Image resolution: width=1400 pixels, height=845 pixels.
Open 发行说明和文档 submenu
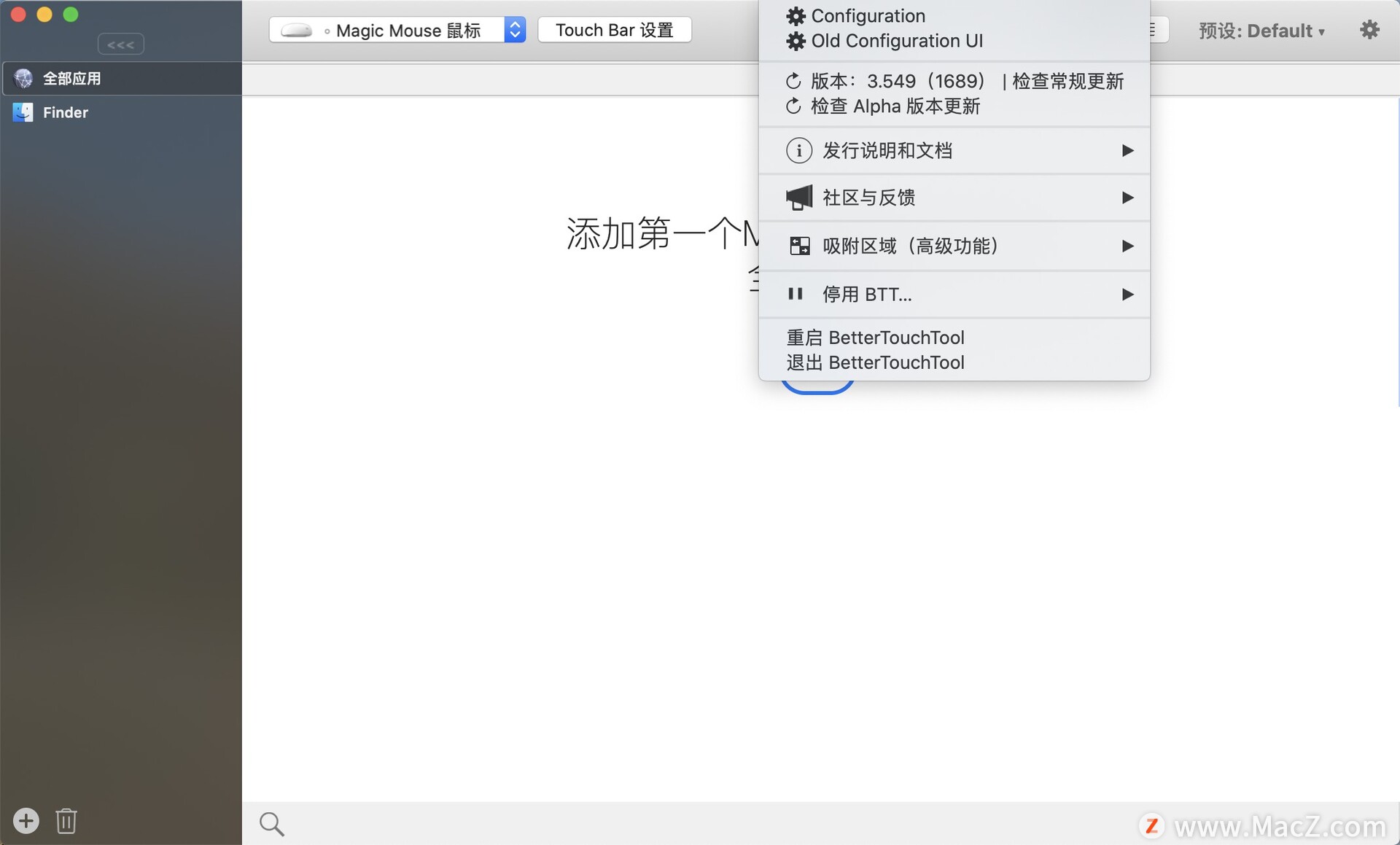pyautogui.click(x=954, y=151)
